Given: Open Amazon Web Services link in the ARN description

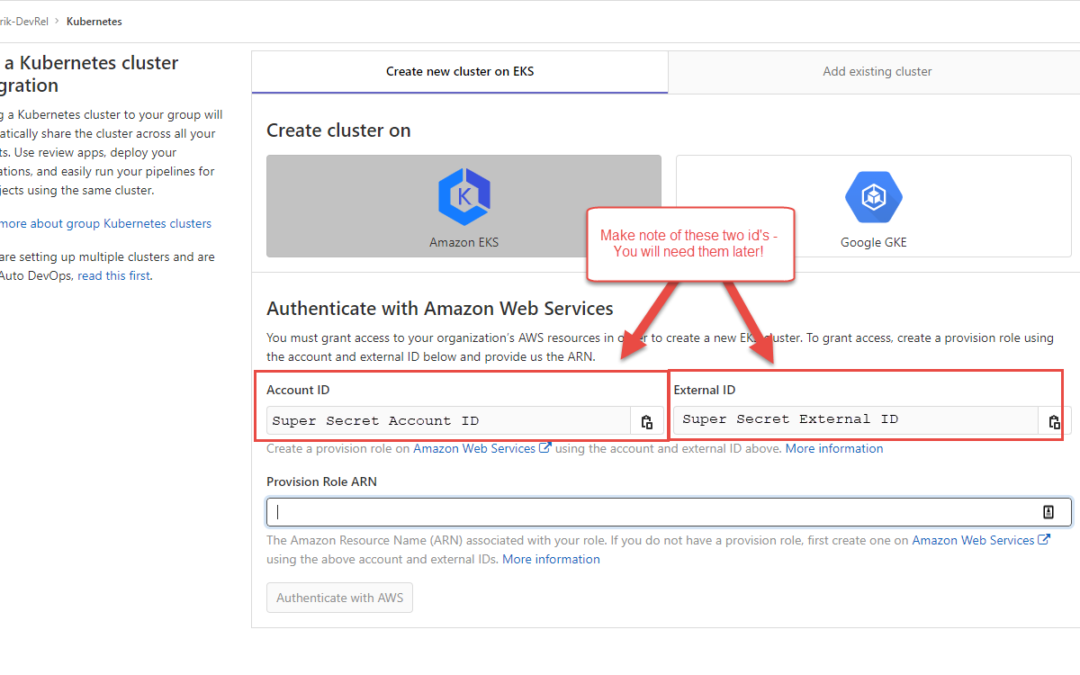Looking at the screenshot, I should pos(981,541).
